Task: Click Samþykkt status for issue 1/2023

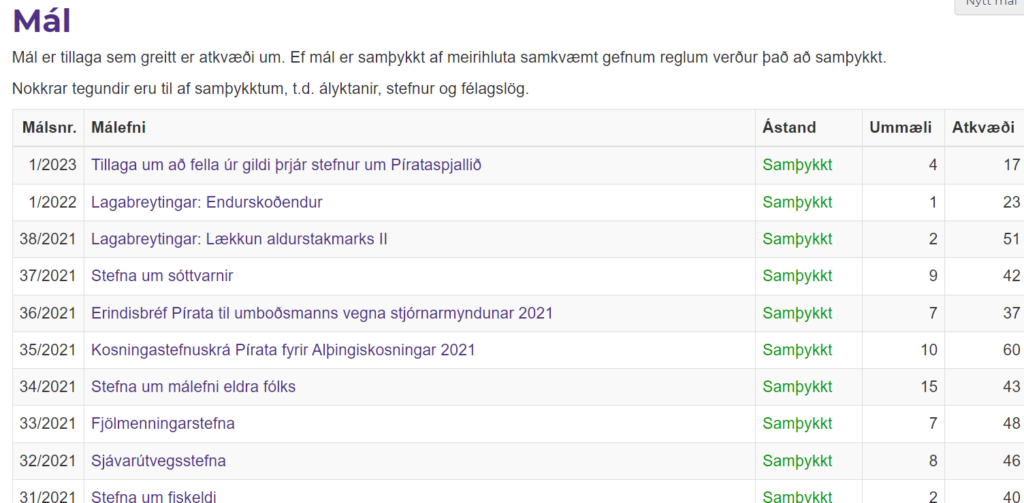Action: [797, 165]
